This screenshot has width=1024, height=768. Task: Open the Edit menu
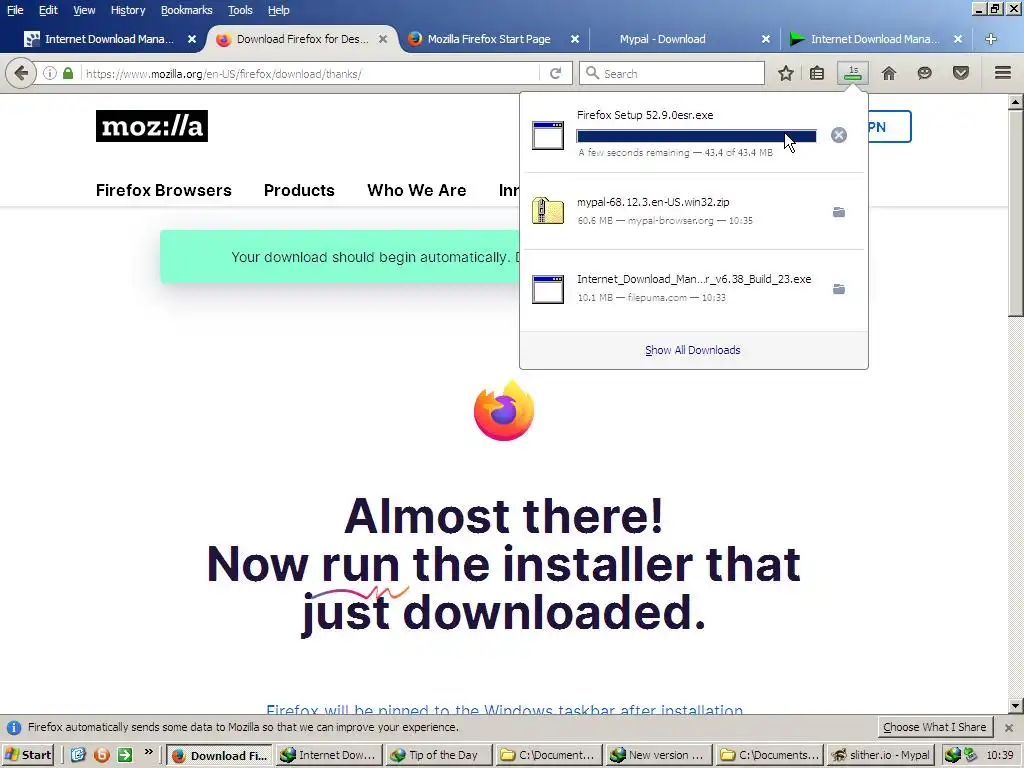coord(48,10)
